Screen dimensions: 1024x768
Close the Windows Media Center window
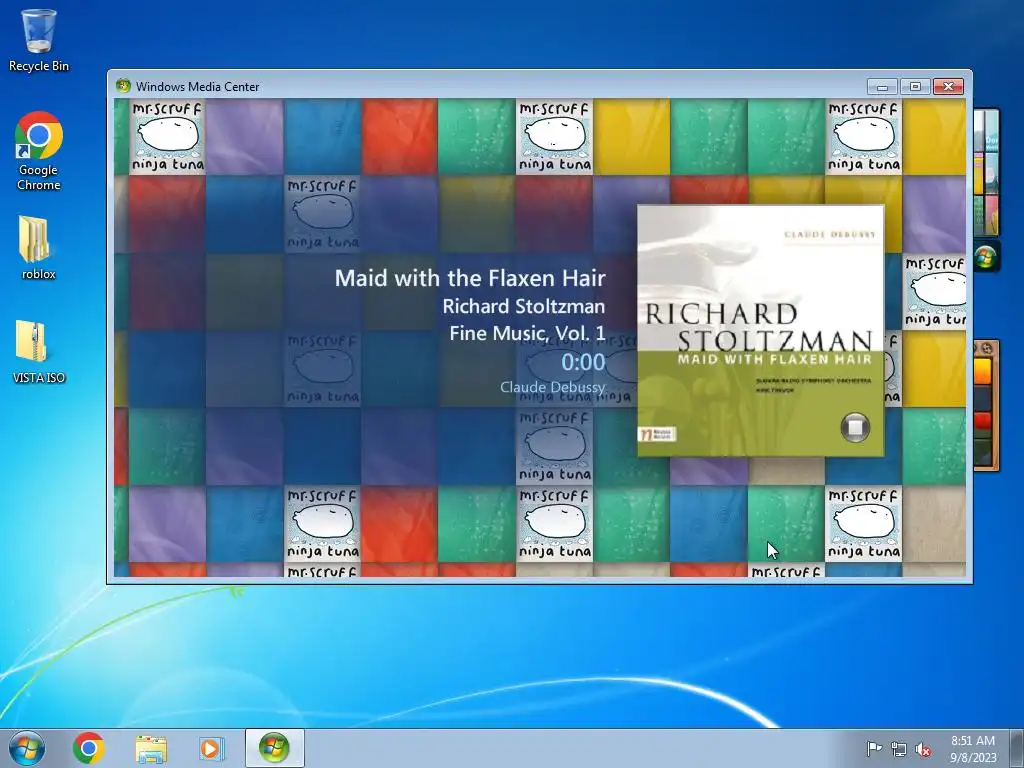click(x=948, y=87)
